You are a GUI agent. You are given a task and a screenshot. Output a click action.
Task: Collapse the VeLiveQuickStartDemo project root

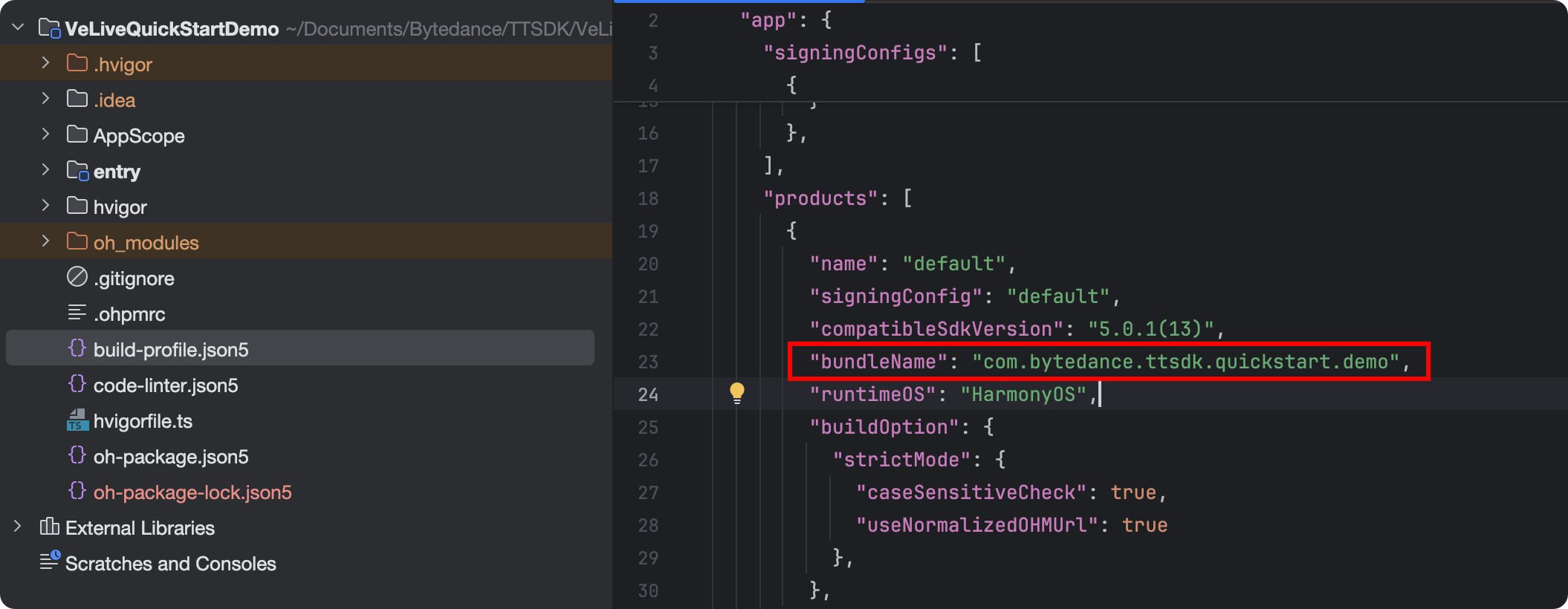[x=18, y=27]
